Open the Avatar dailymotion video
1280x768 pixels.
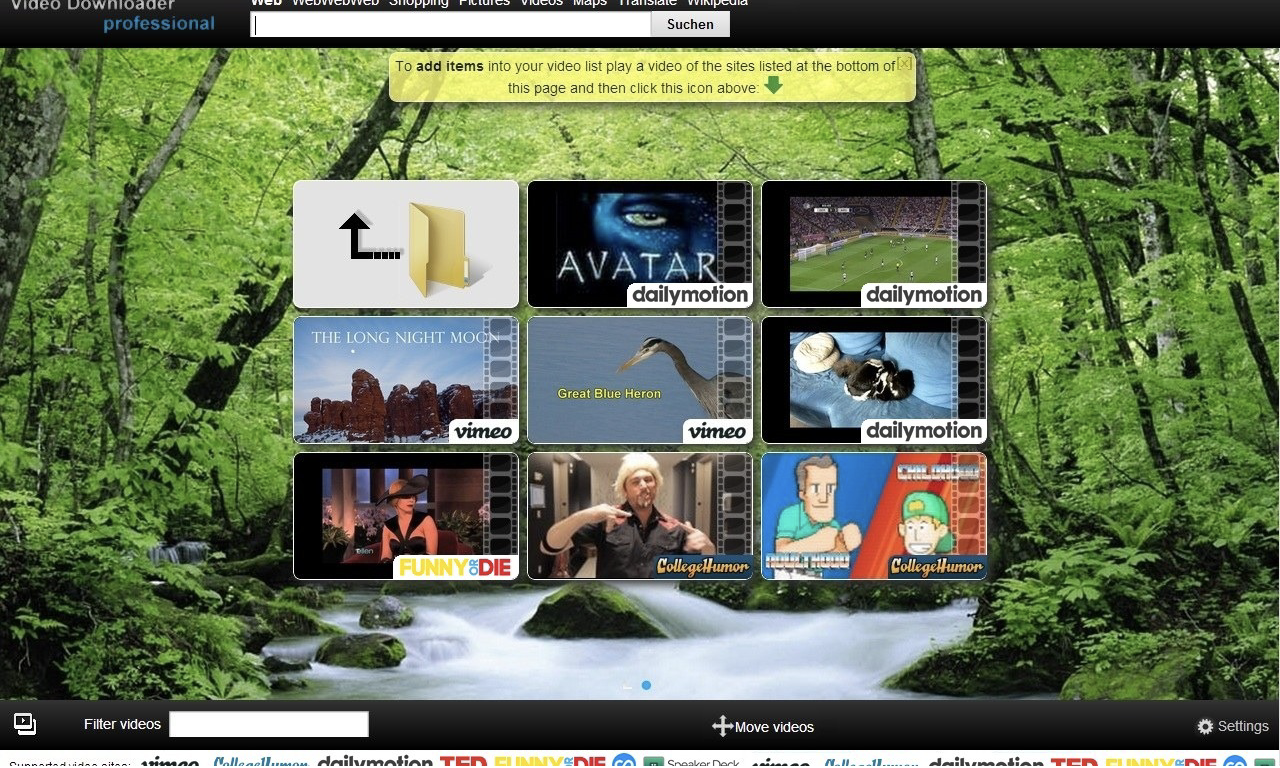click(640, 244)
